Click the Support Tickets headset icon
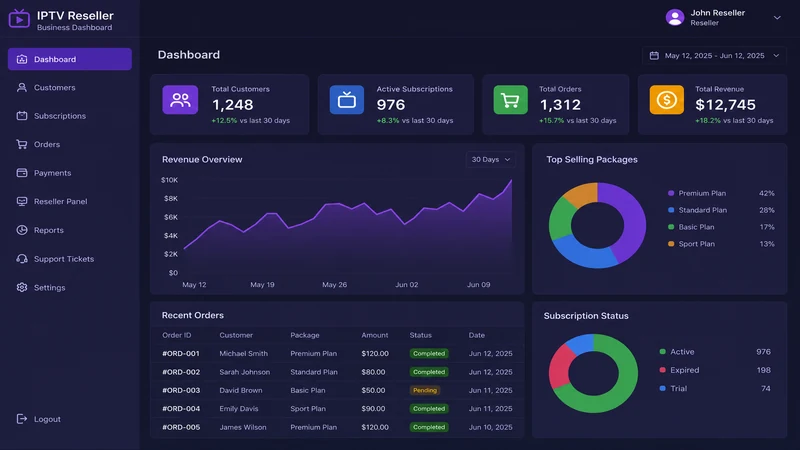Screen dimensions: 800x450 point(21,259)
